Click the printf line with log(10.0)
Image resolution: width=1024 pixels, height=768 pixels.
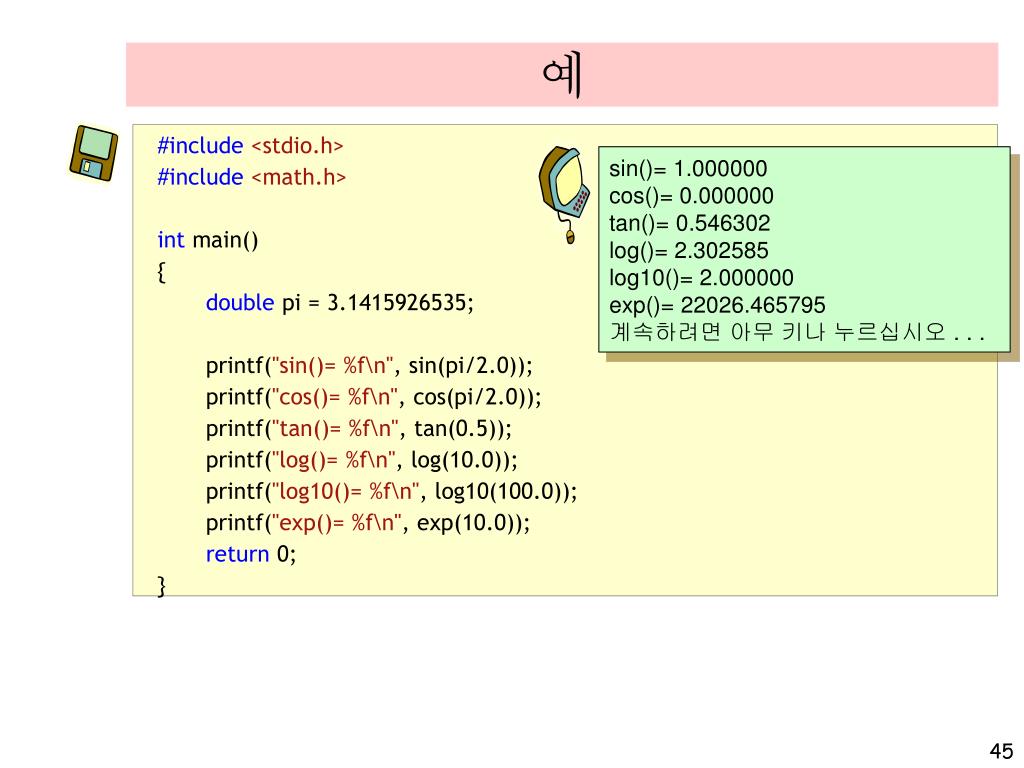[361, 459]
